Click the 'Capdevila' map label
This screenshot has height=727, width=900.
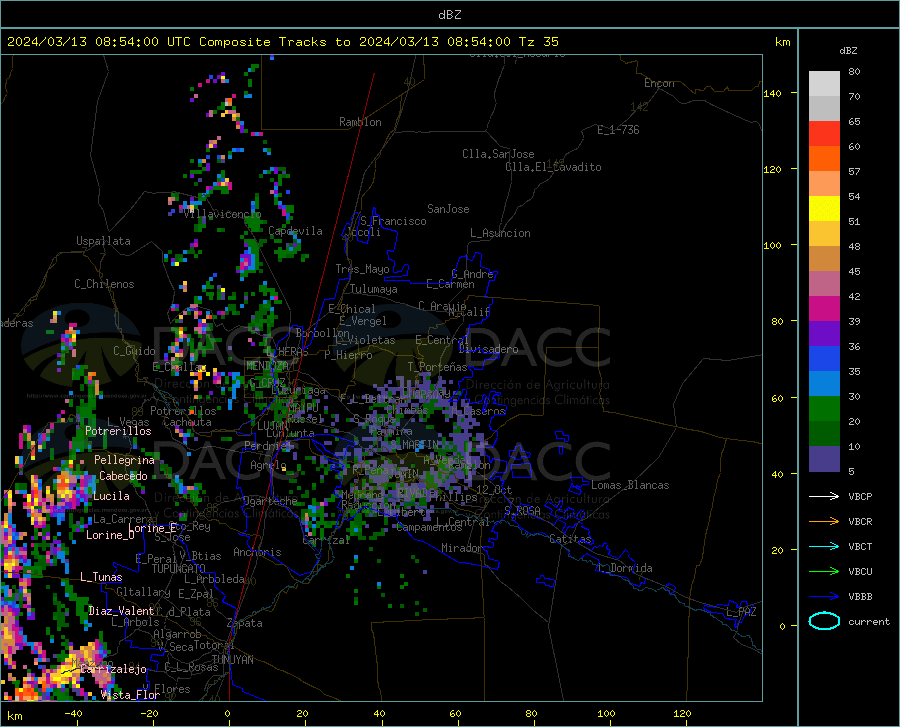(295, 231)
